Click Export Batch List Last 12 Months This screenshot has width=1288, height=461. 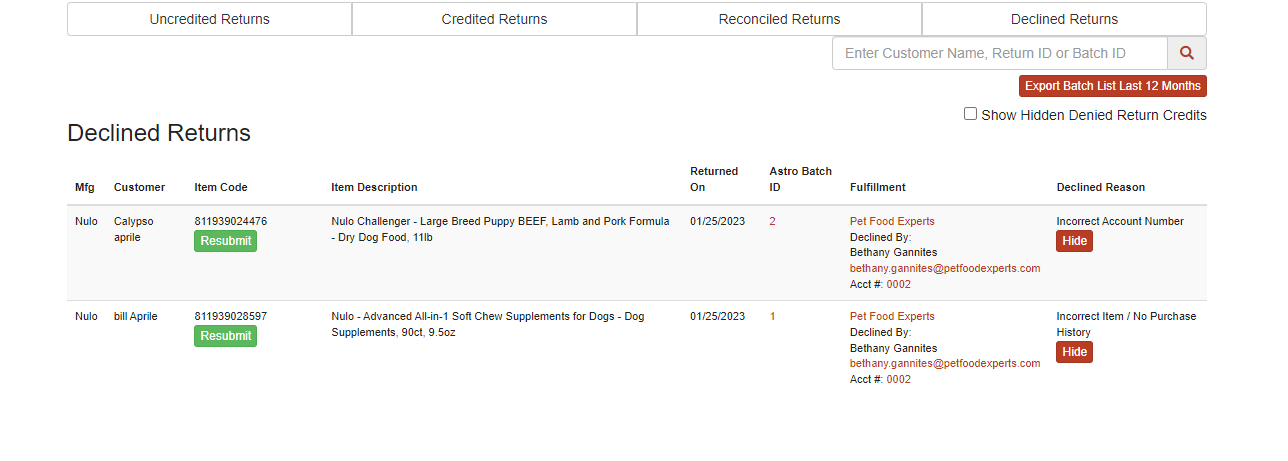coord(1113,86)
